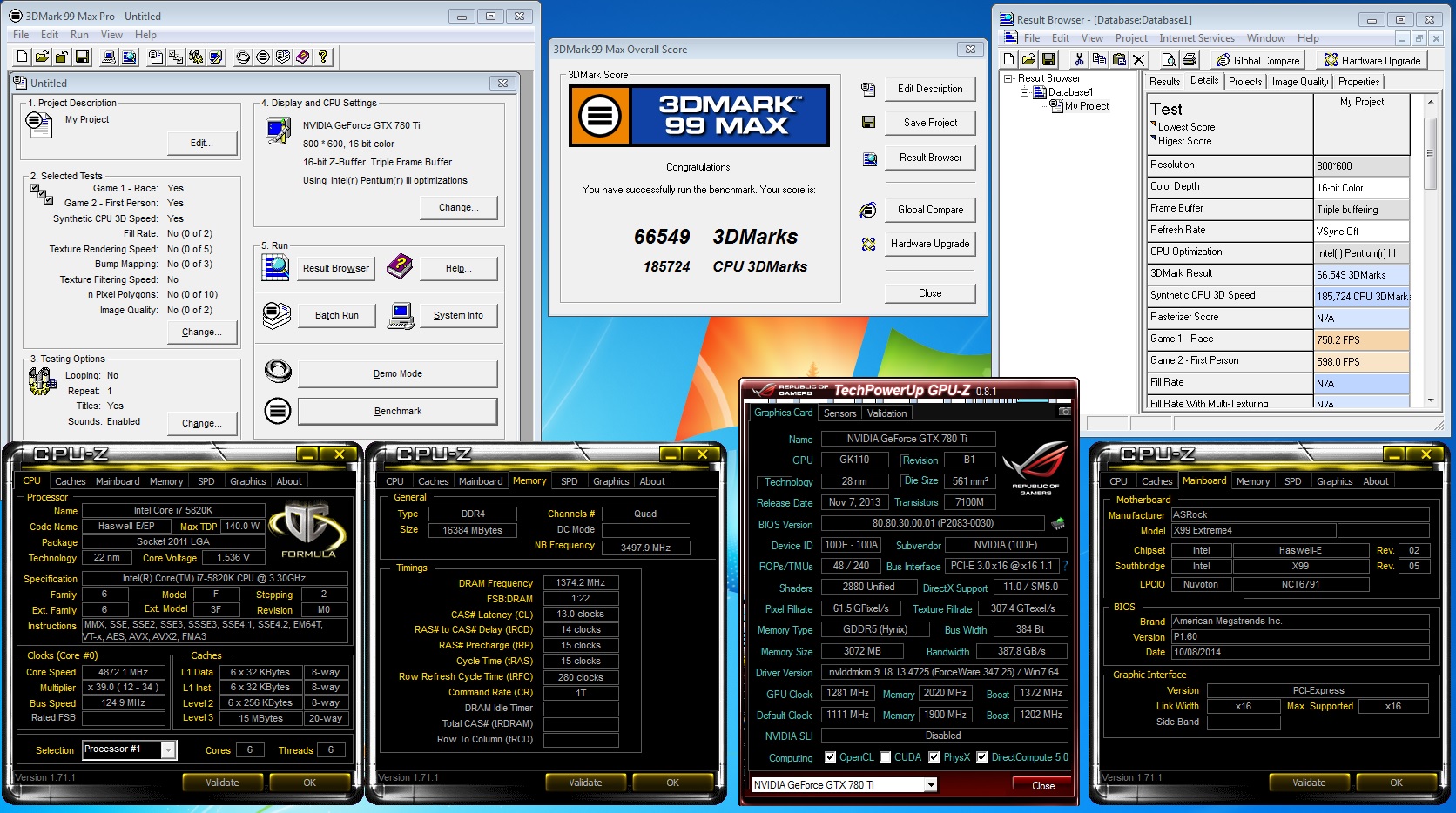Click Edit Description button in score dialog

[x=930, y=89]
